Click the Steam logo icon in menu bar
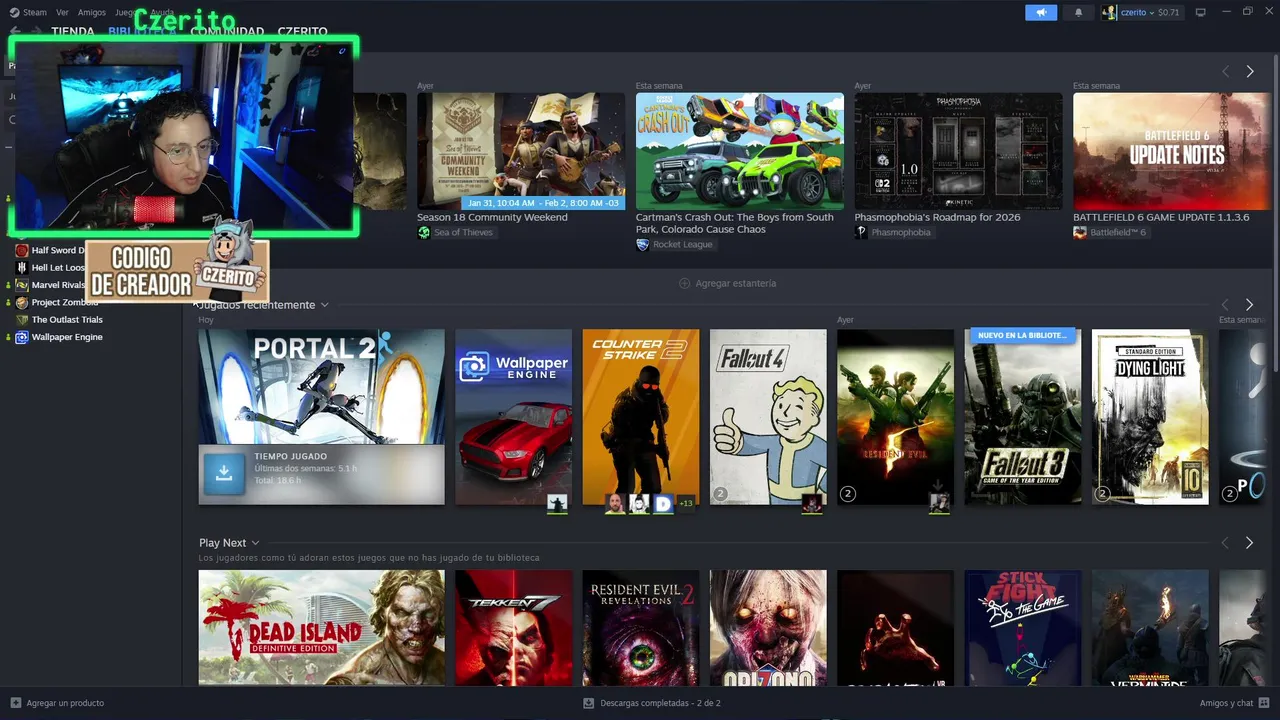Image resolution: width=1280 pixels, height=720 pixels. point(14,12)
